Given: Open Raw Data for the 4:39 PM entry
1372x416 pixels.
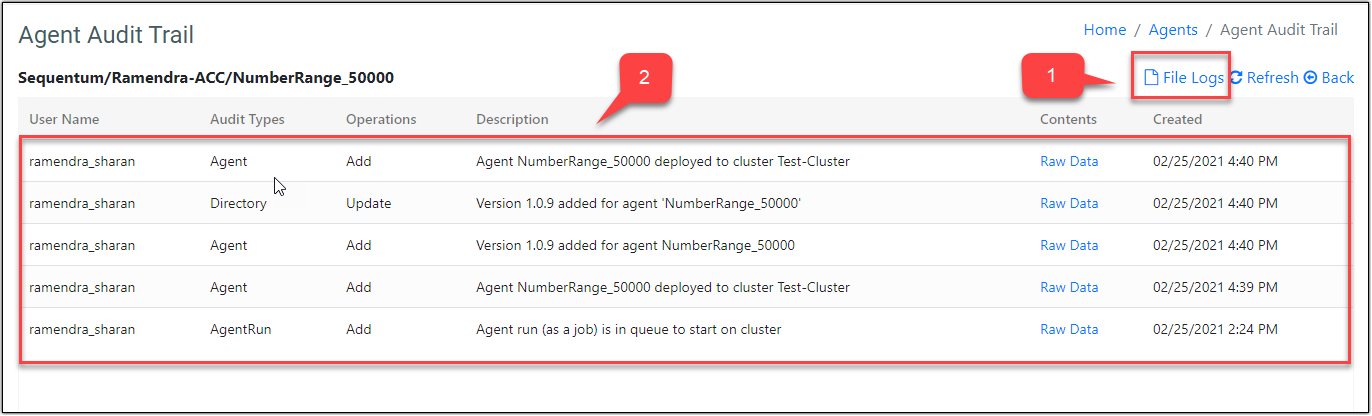Looking at the screenshot, I should 1069,287.
